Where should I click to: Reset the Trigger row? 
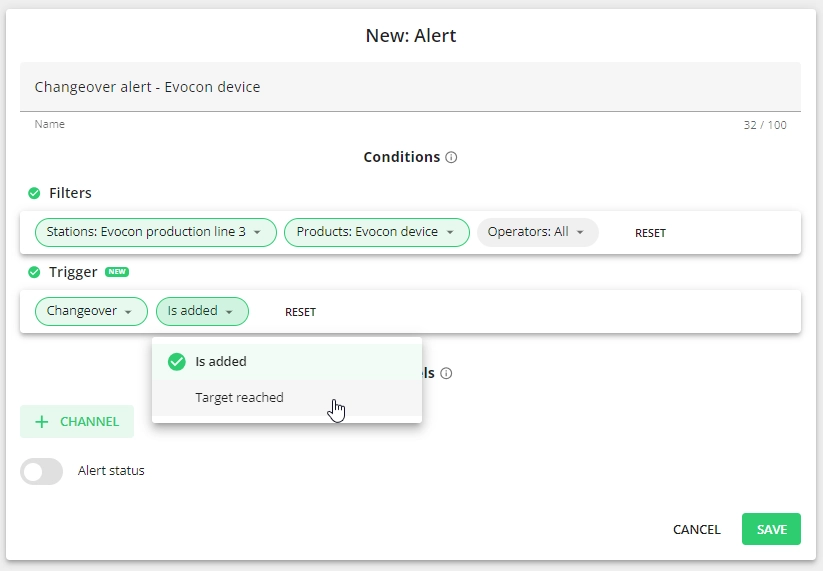click(300, 312)
